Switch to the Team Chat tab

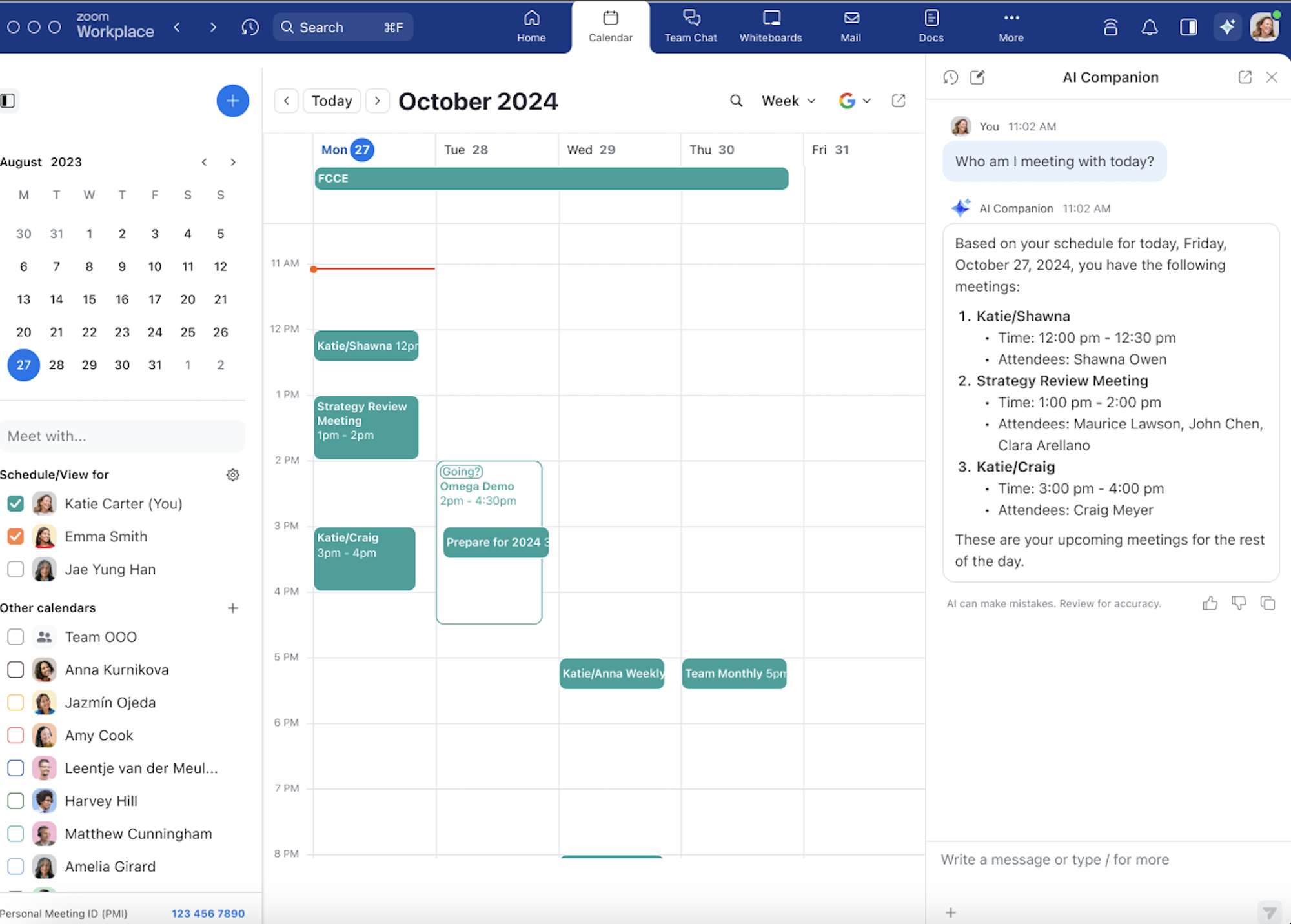pos(691,27)
